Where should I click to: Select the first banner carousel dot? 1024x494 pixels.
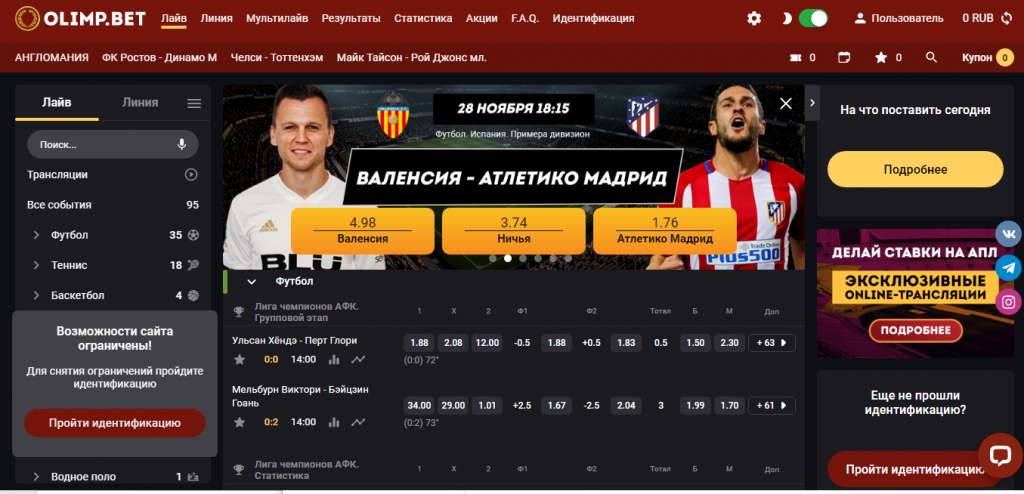tap(492, 258)
